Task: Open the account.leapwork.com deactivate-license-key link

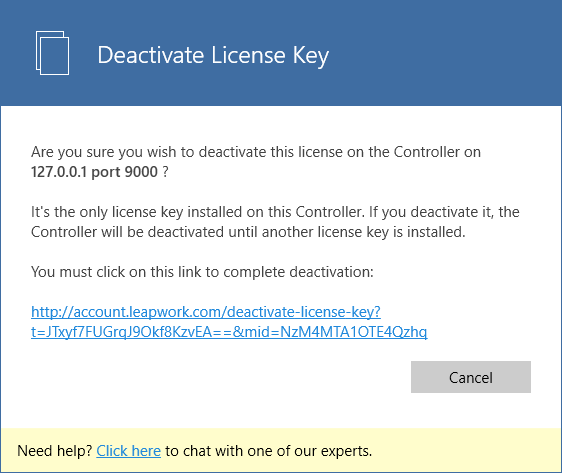Action: 229,322
